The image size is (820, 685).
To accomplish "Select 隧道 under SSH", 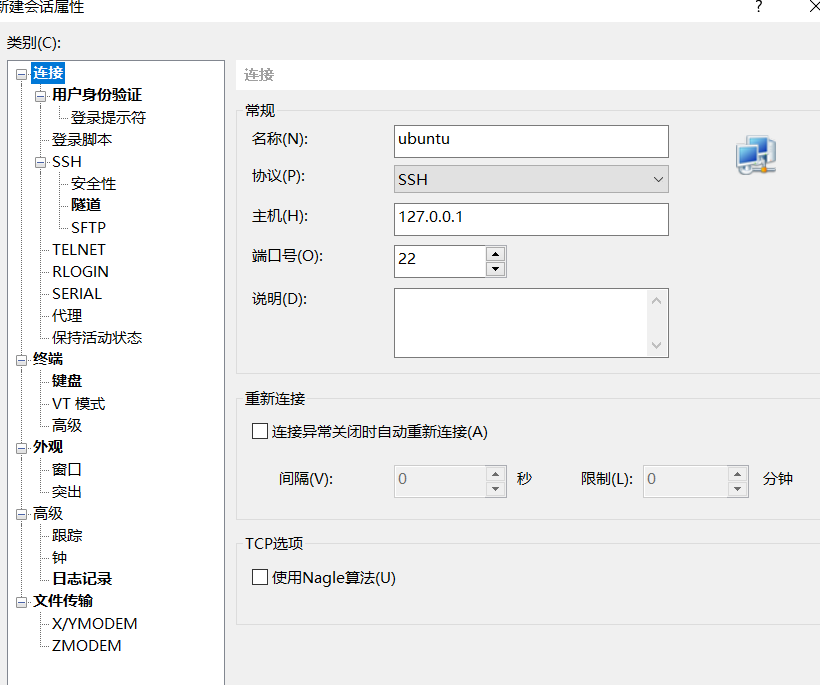I will click(86, 205).
